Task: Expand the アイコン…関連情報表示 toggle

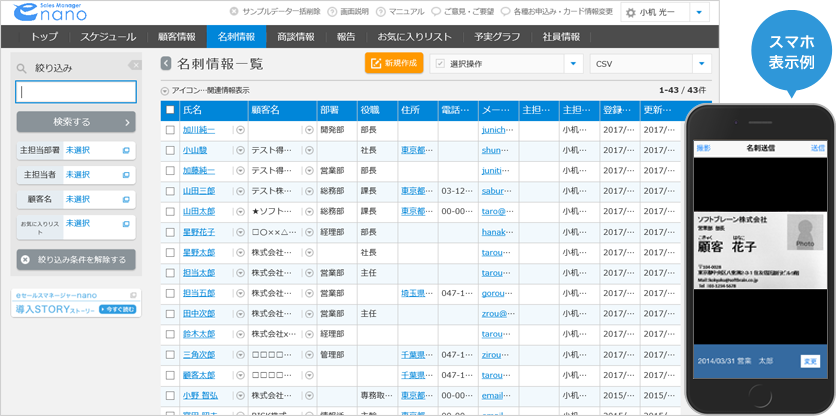Action: [x=165, y=91]
